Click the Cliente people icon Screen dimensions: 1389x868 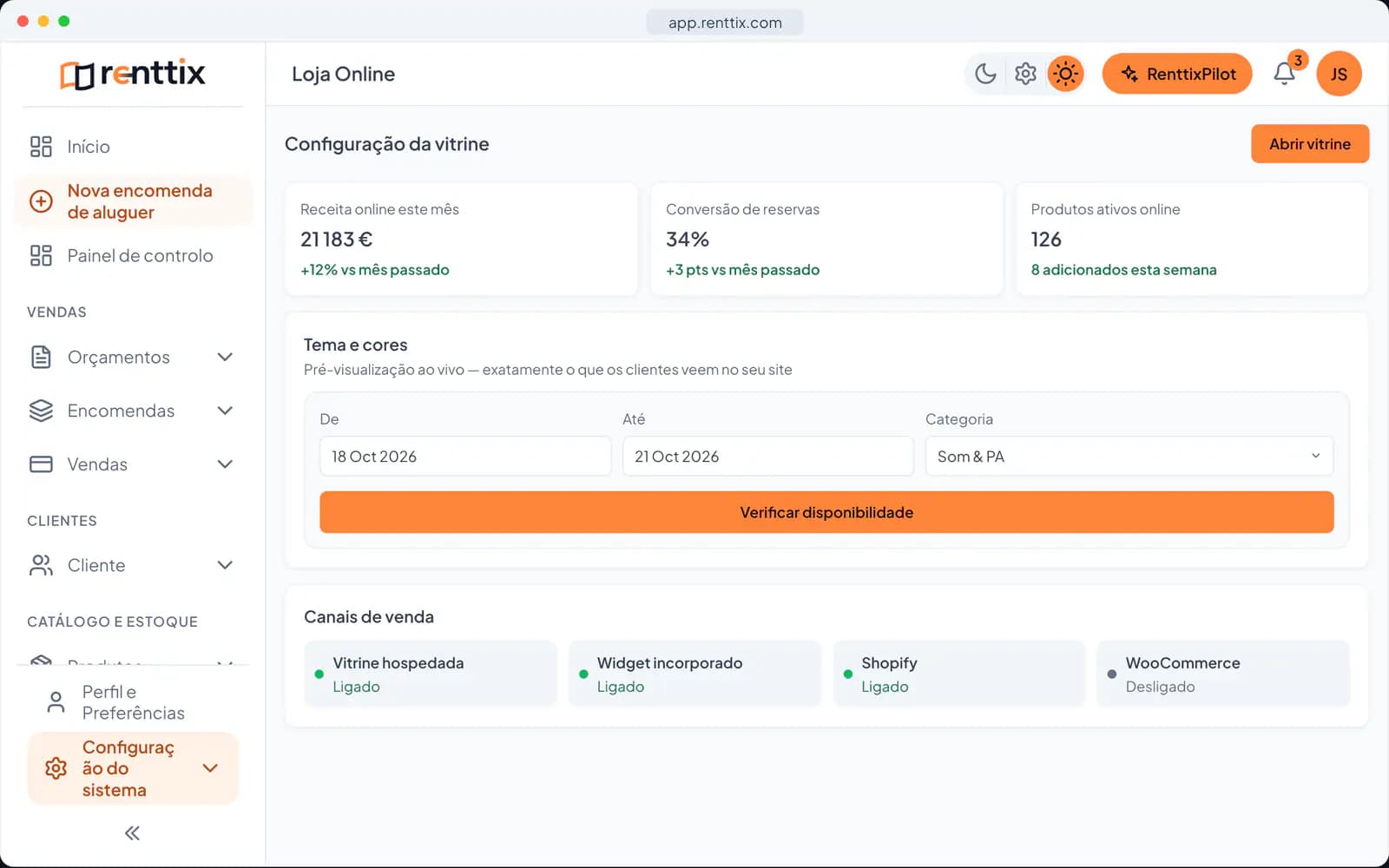(41, 565)
